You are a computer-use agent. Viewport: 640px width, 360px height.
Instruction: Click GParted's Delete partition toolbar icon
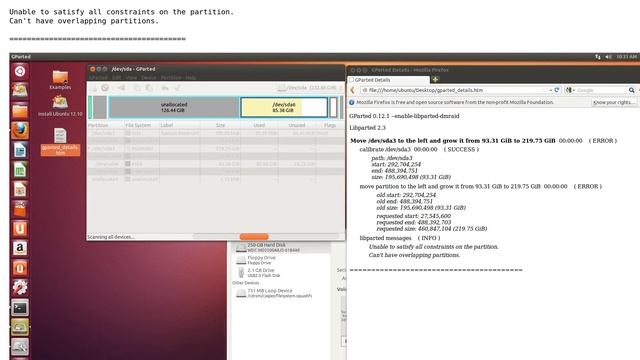[x=105, y=88]
